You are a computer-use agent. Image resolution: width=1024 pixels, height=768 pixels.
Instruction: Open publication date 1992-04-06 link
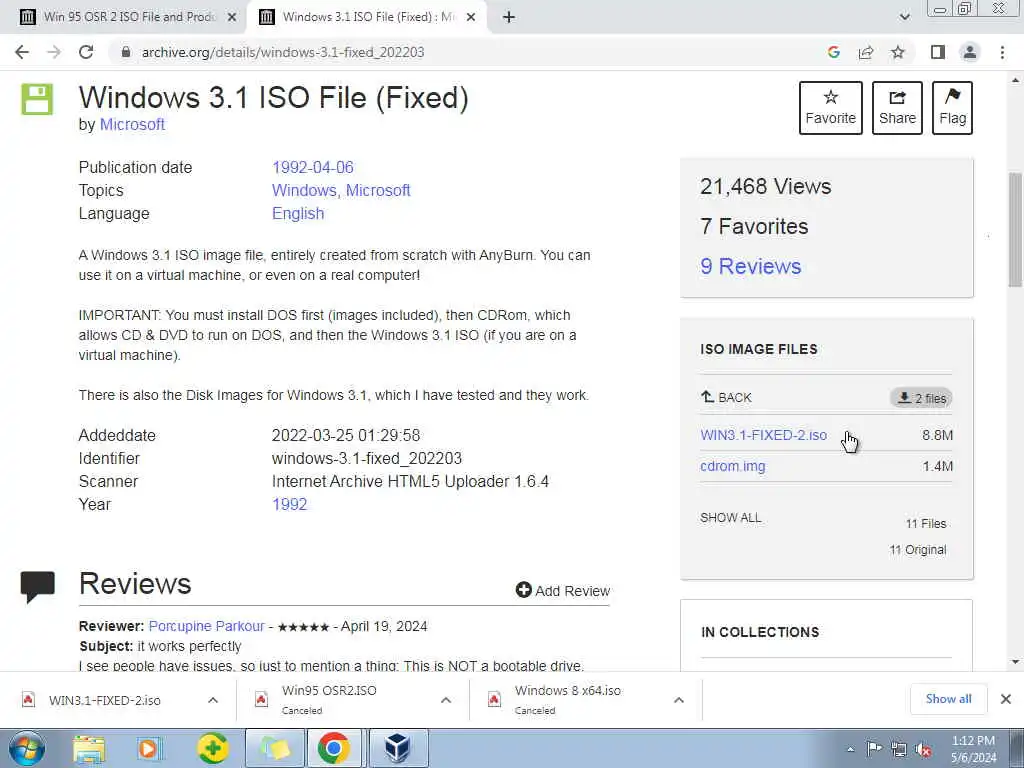tap(313, 167)
